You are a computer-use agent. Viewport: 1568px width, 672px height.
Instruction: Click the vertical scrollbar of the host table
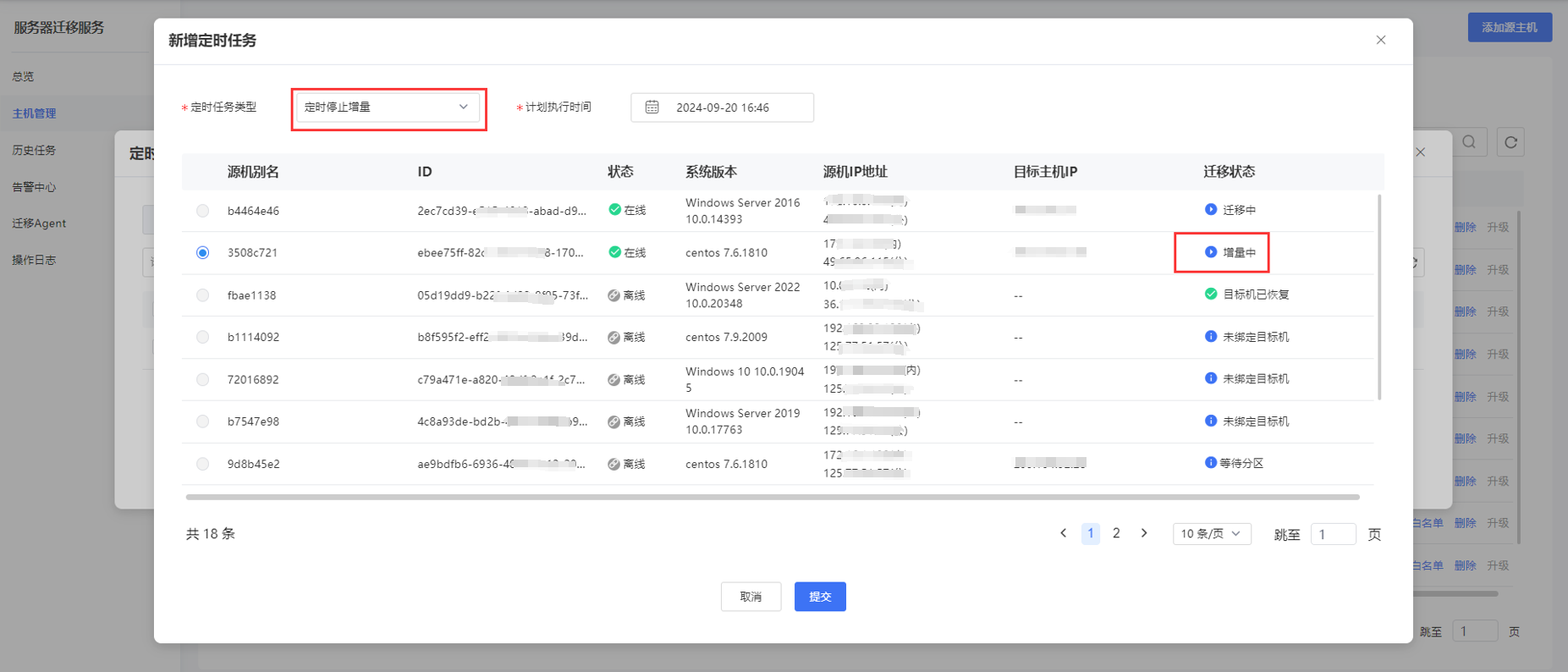(1379, 297)
